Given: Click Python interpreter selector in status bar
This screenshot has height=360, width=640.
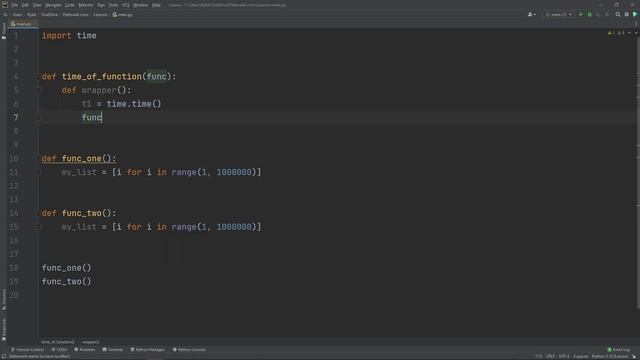Looking at the screenshot, I should (x=610, y=357).
